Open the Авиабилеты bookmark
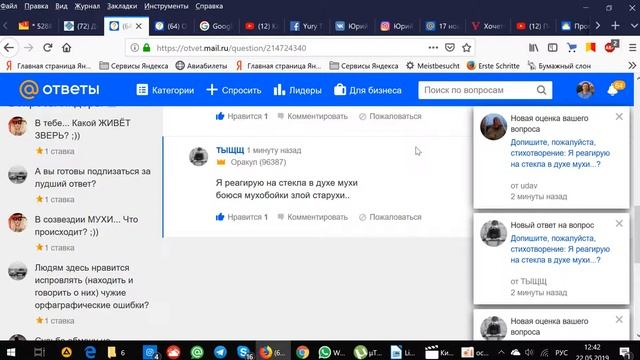The image size is (640, 360). pos(201,66)
